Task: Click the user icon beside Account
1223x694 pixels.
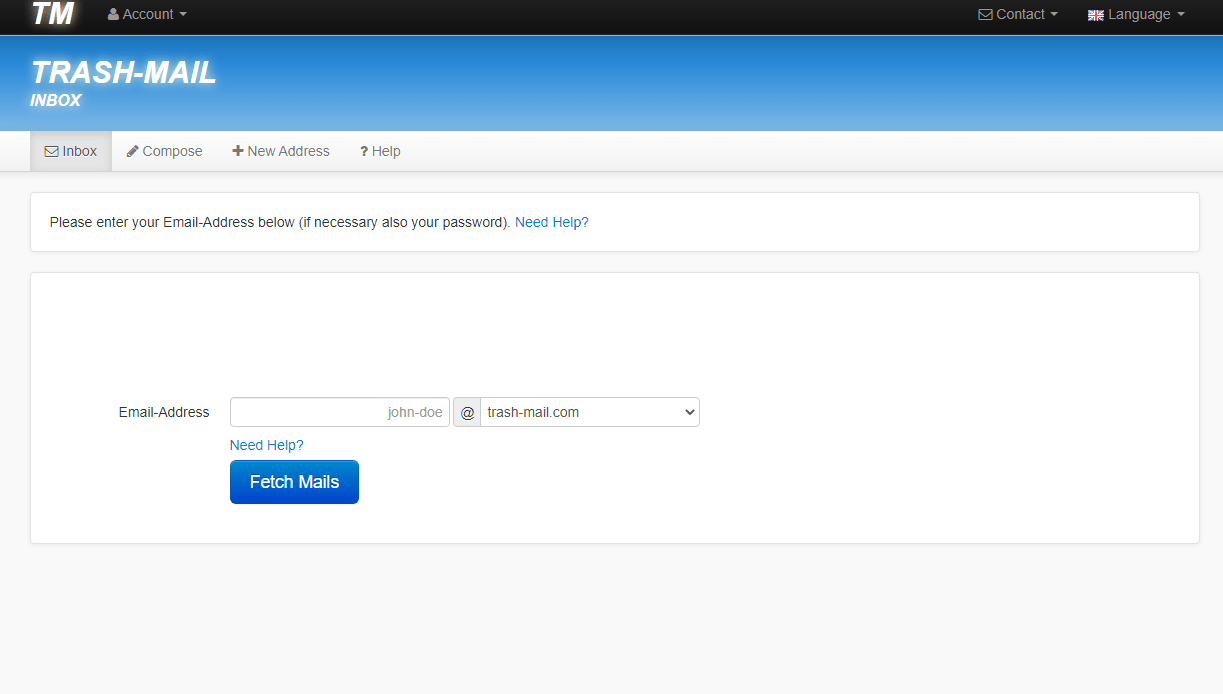Action: [x=113, y=14]
